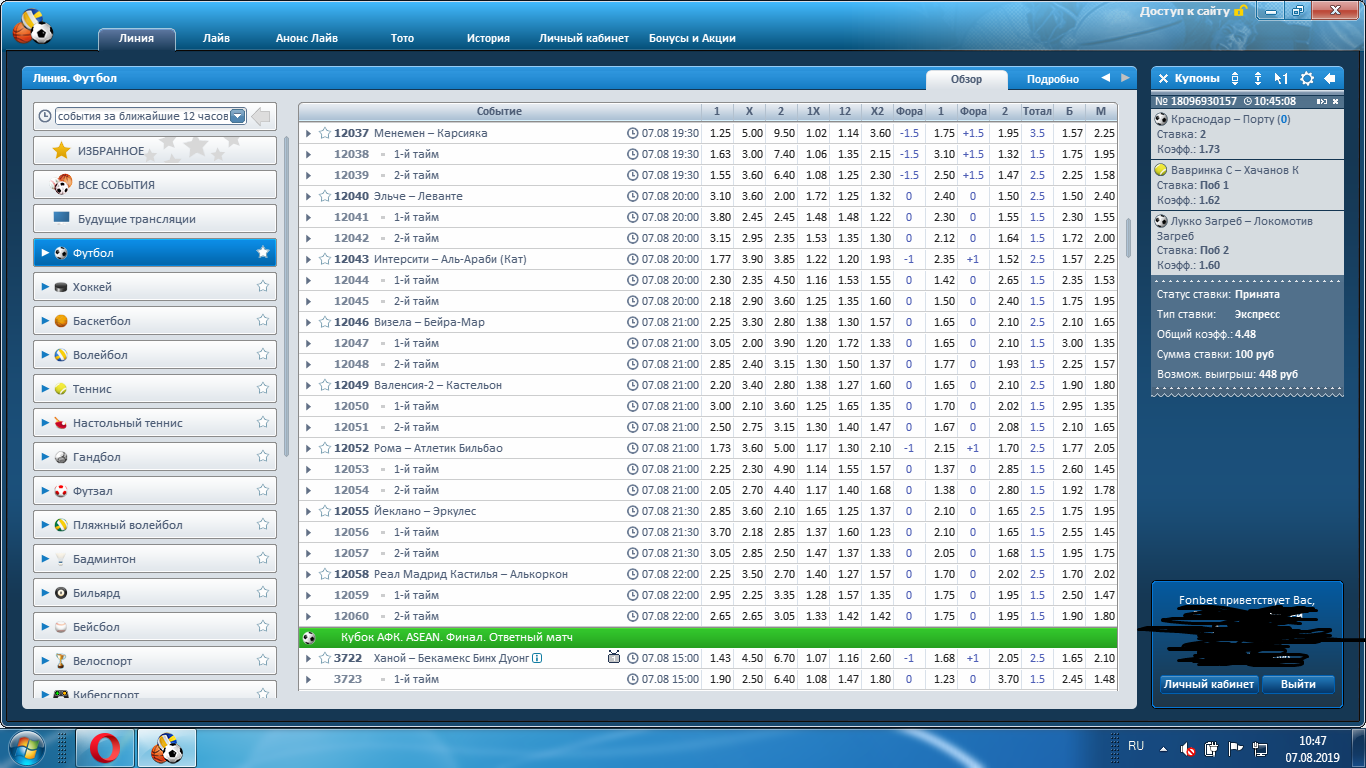Click the info icon next to Бекамекс Бинь Дуонг
This screenshot has width=1366, height=768.
[537, 659]
